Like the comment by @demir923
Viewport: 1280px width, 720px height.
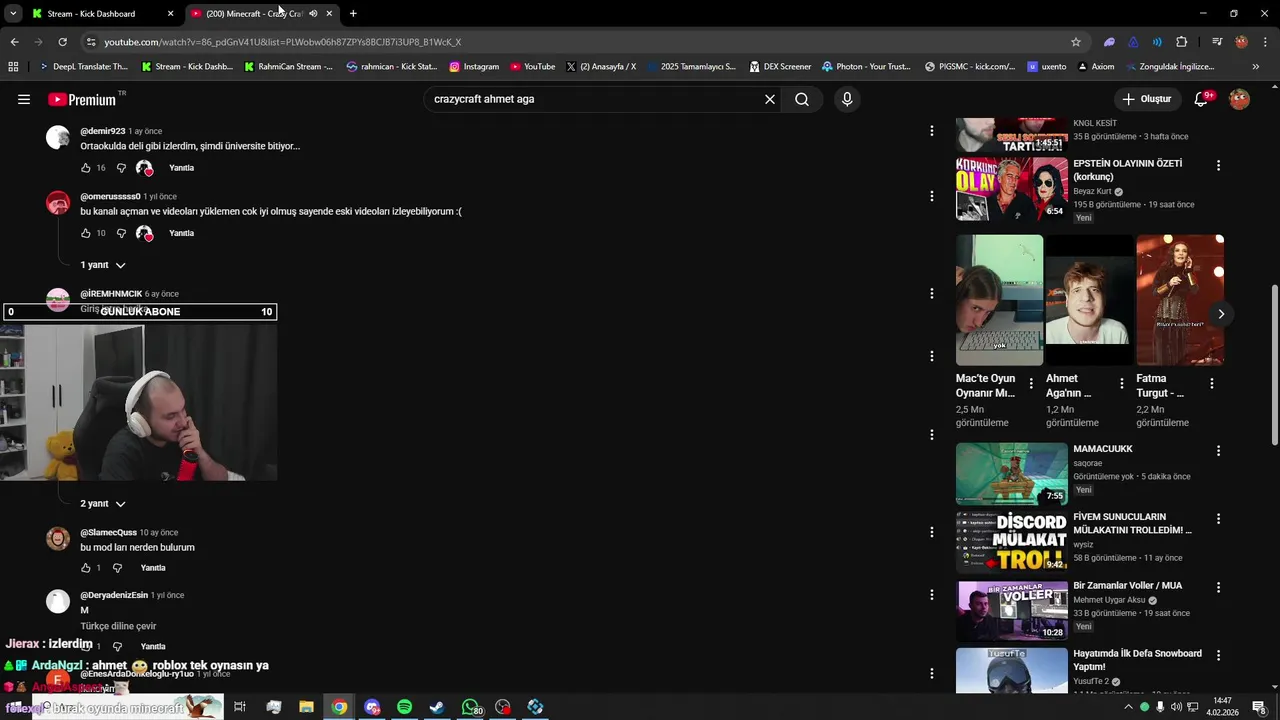[x=86, y=168]
